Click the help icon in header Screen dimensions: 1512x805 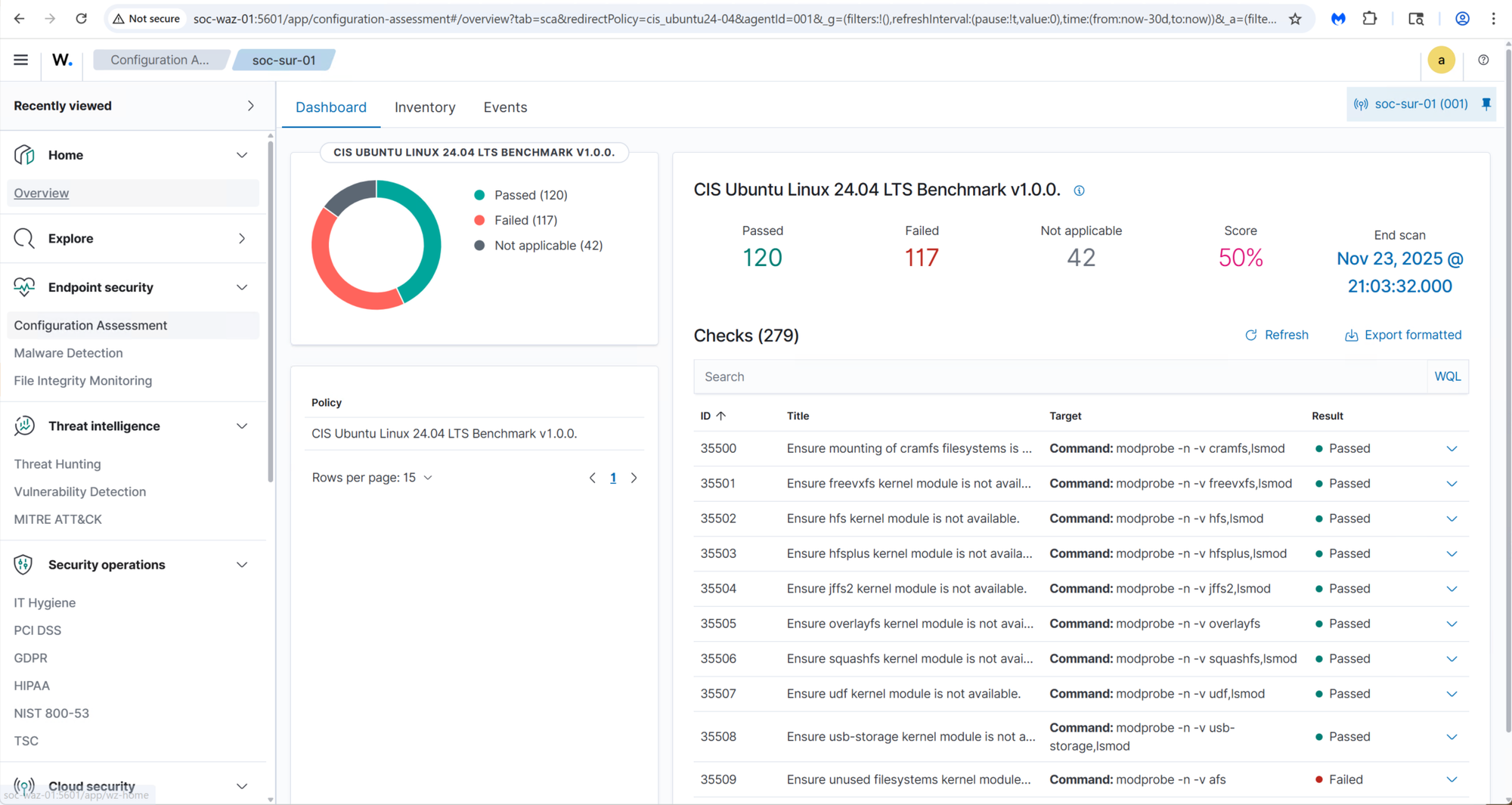1483,60
